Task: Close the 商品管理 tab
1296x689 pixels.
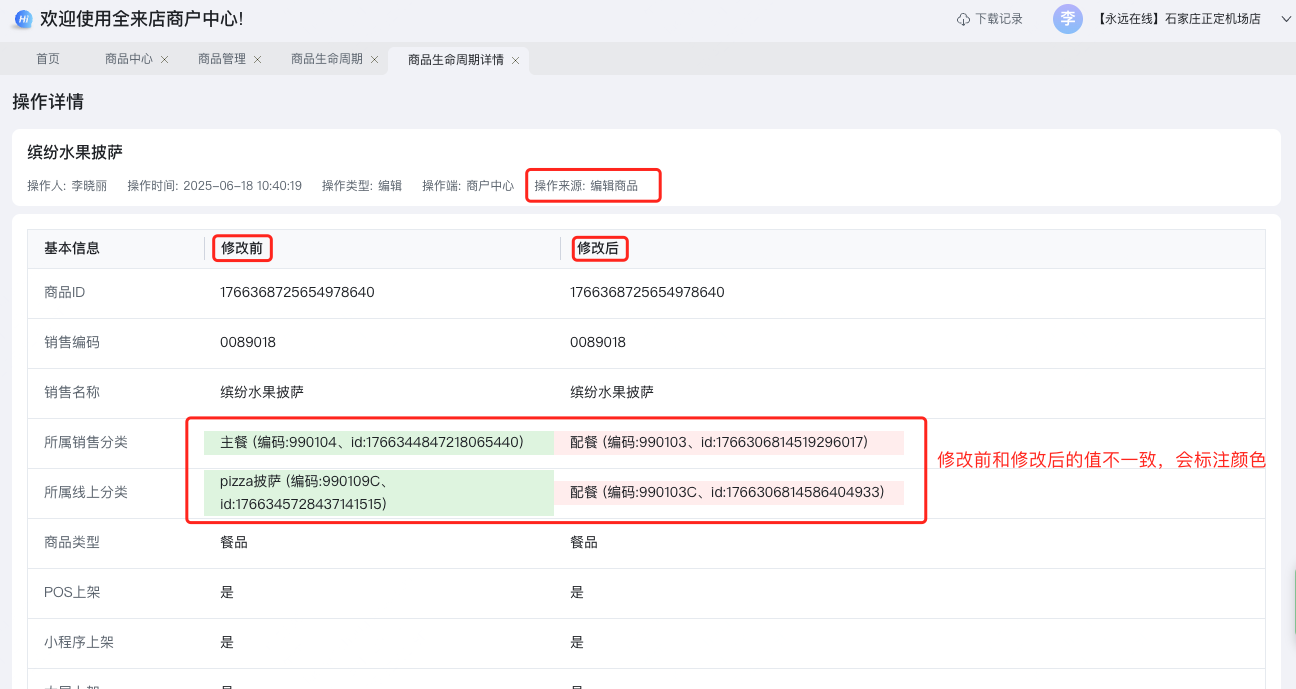Action: click(257, 60)
